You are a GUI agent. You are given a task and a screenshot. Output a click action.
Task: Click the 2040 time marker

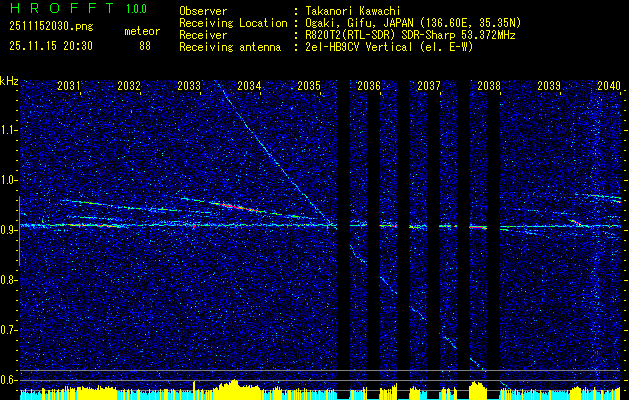[609, 85]
